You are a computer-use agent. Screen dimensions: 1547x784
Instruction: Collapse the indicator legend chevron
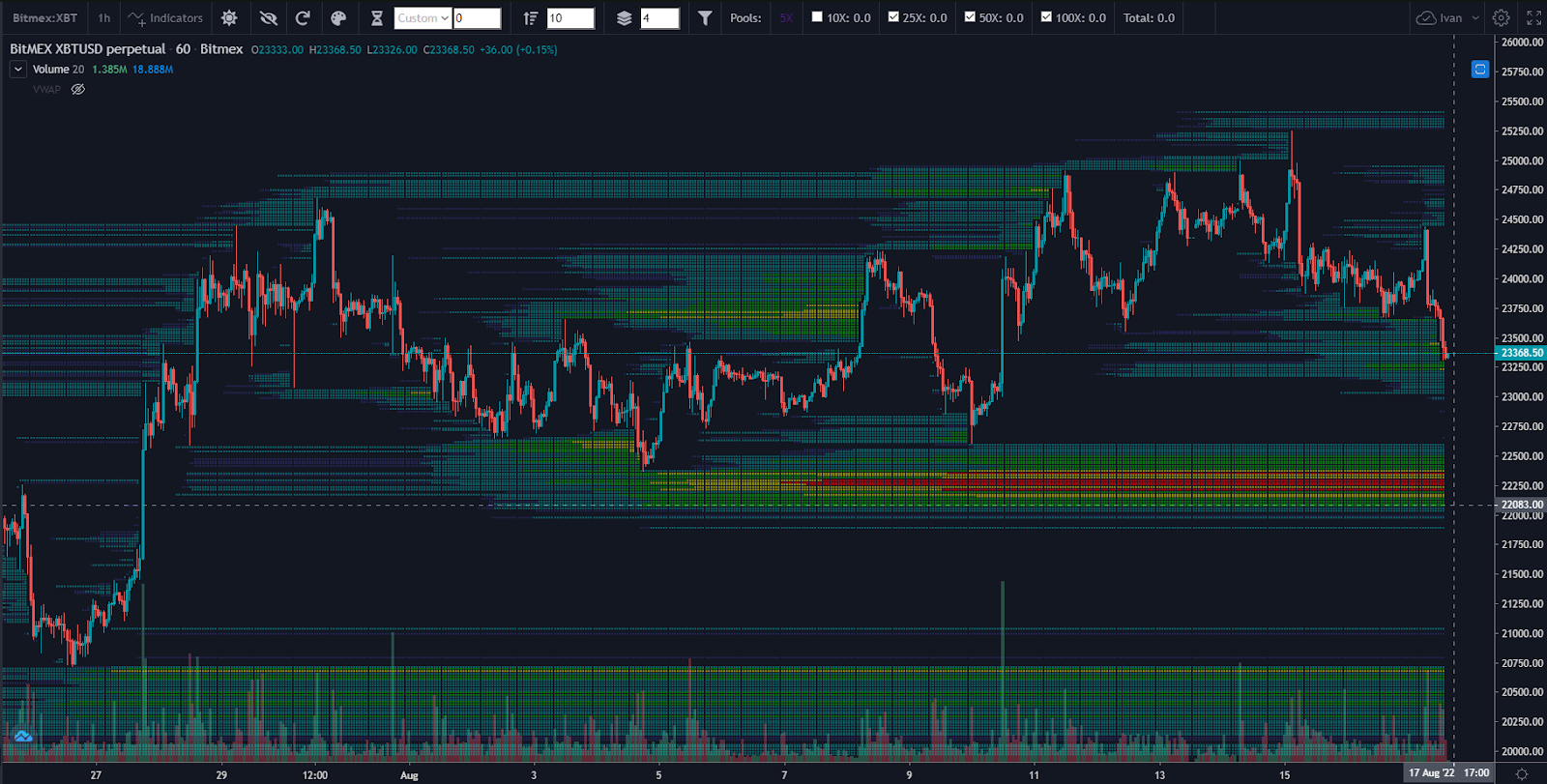[18, 70]
